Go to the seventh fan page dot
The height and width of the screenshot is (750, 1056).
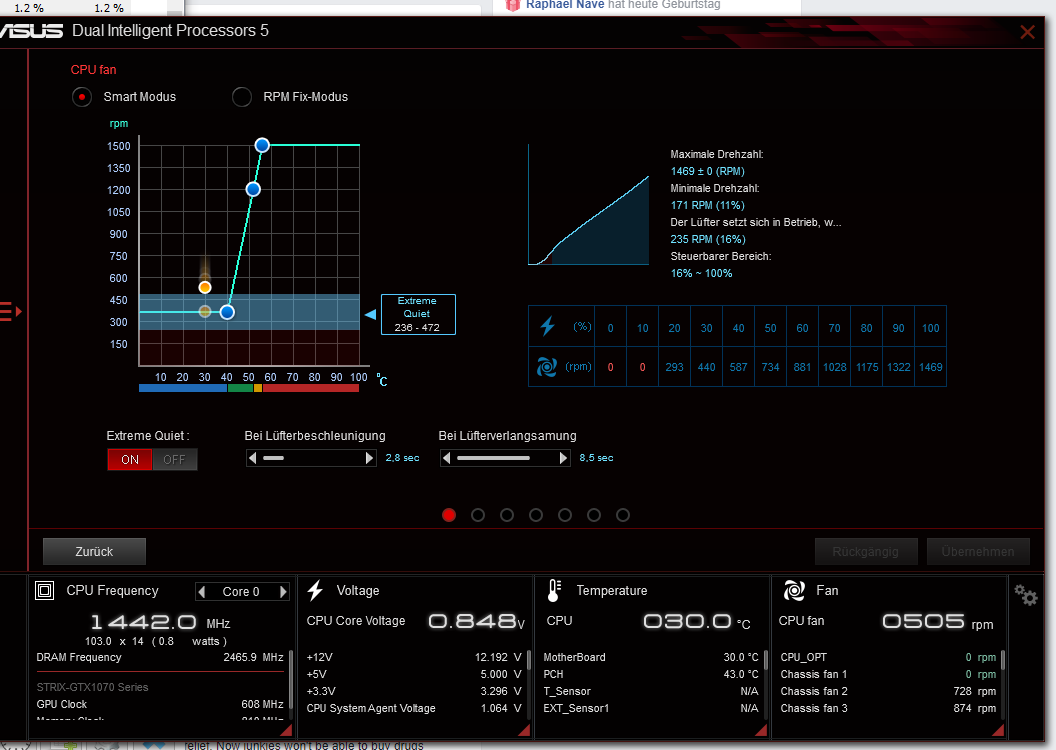tap(623, 515)
